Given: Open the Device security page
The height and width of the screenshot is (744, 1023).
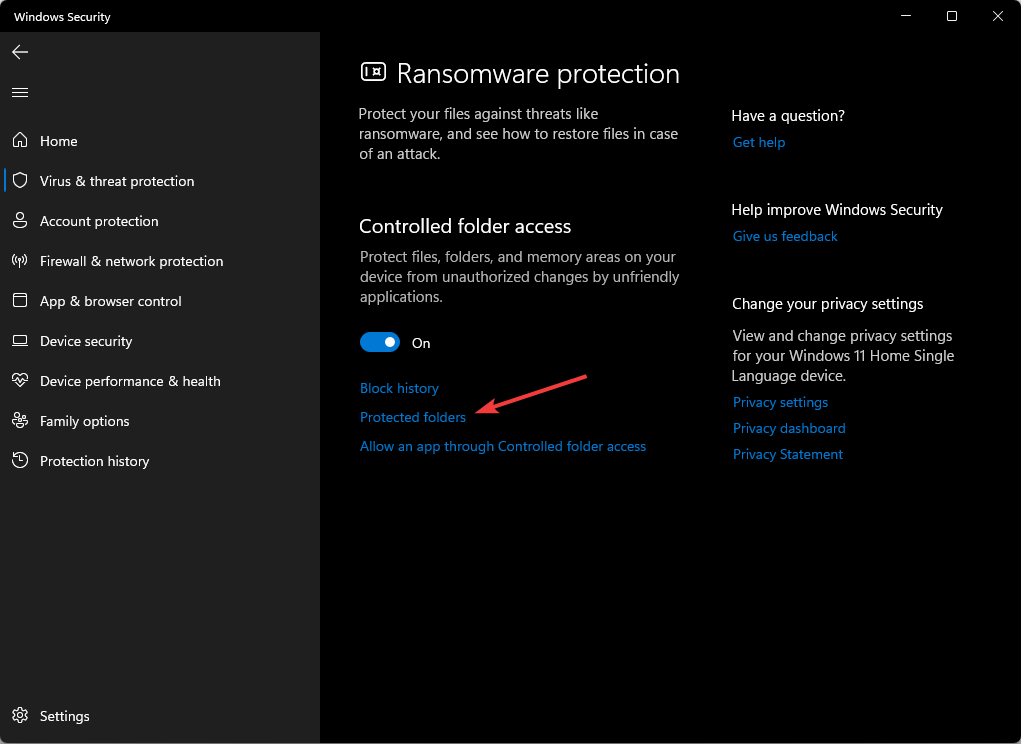Looking at the screenshot, I should point(86,341).
